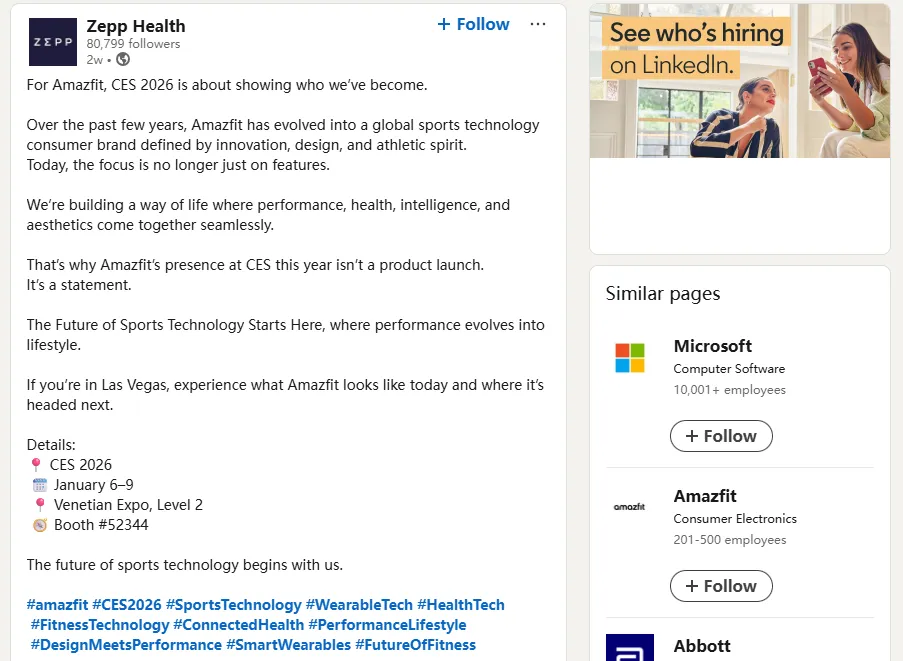
Task: Open the Abbott page name link
Action: 702,646
